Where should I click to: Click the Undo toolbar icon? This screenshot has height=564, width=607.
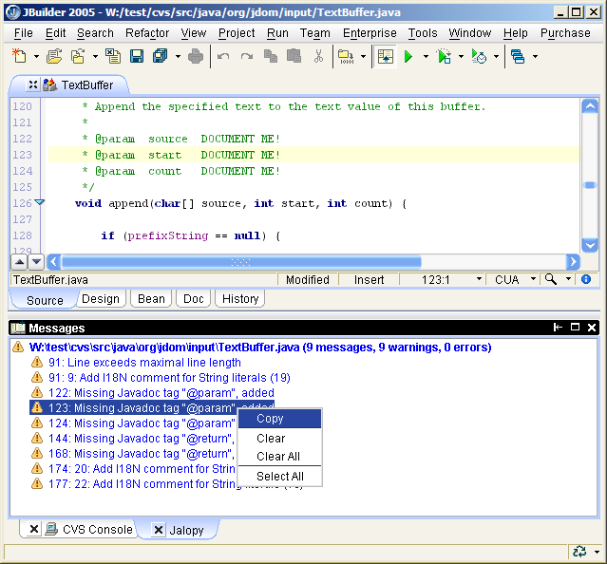[223, 57]
